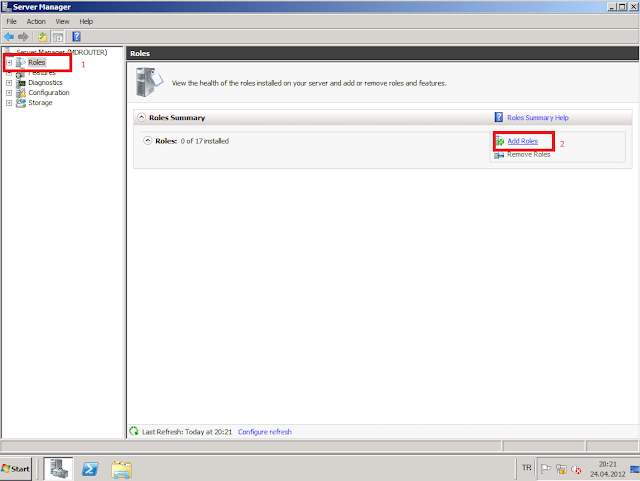Expand the Diagnostics tree node

click(x=9, y=82)
